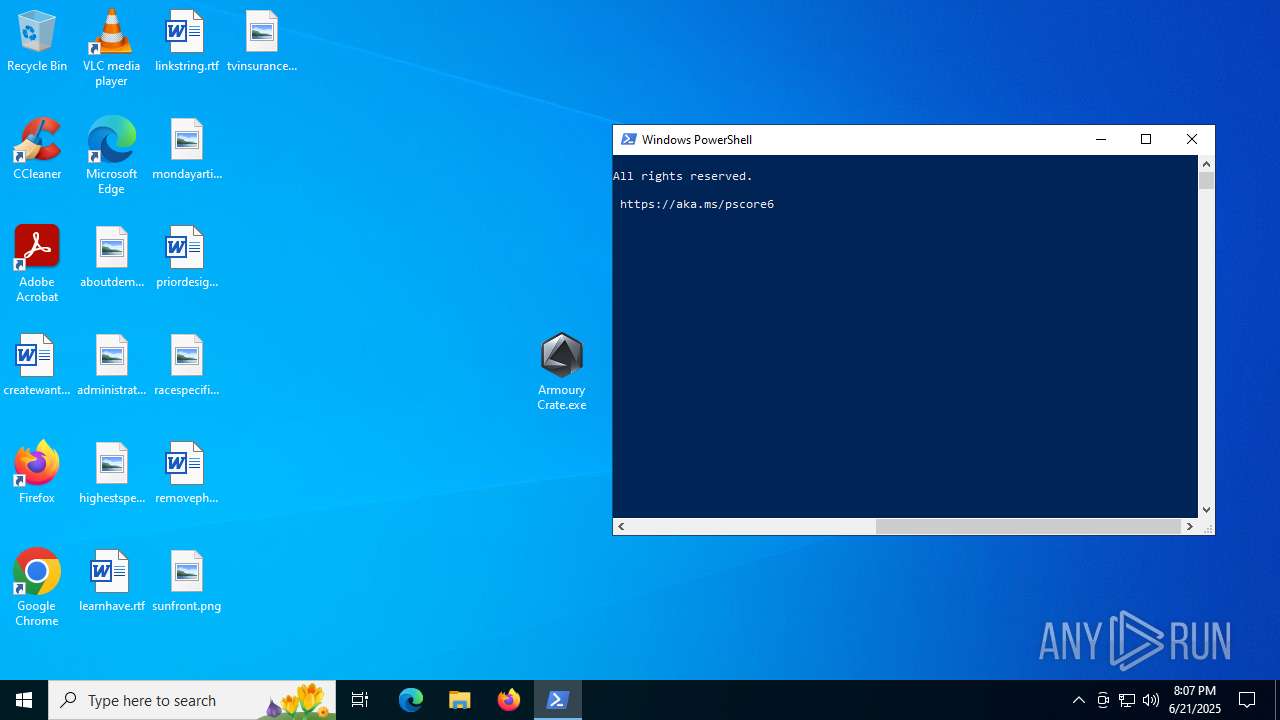Select the linkstring.rtf file icon
Image resolution: width=1280 pixels, height=720 pixels.
point(186,42)
